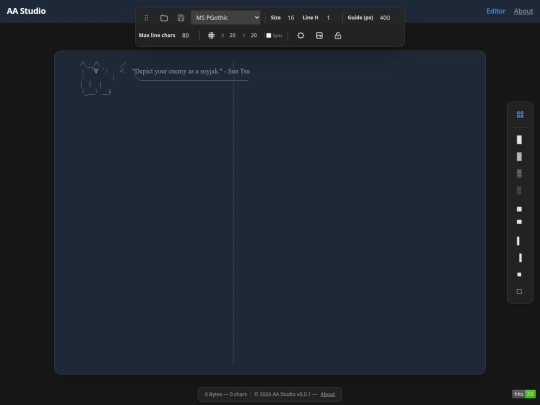Click the AA Studio logo title

pos(26,11)
